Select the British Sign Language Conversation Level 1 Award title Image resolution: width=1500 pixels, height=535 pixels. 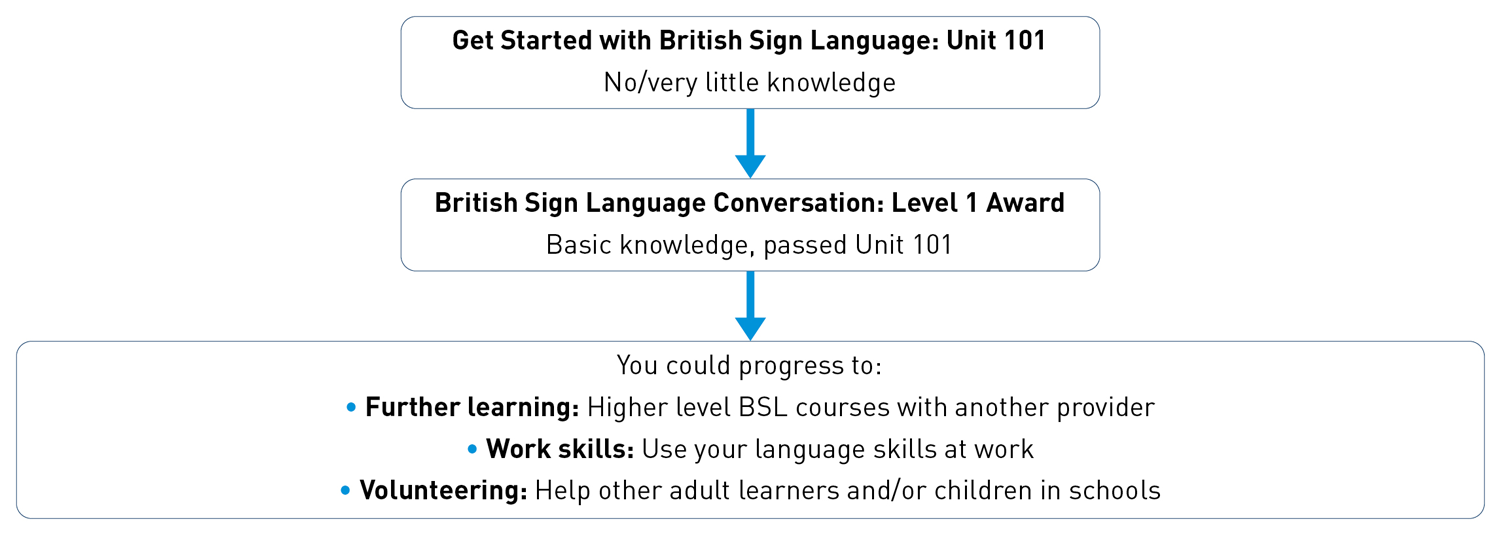(749, 203)
